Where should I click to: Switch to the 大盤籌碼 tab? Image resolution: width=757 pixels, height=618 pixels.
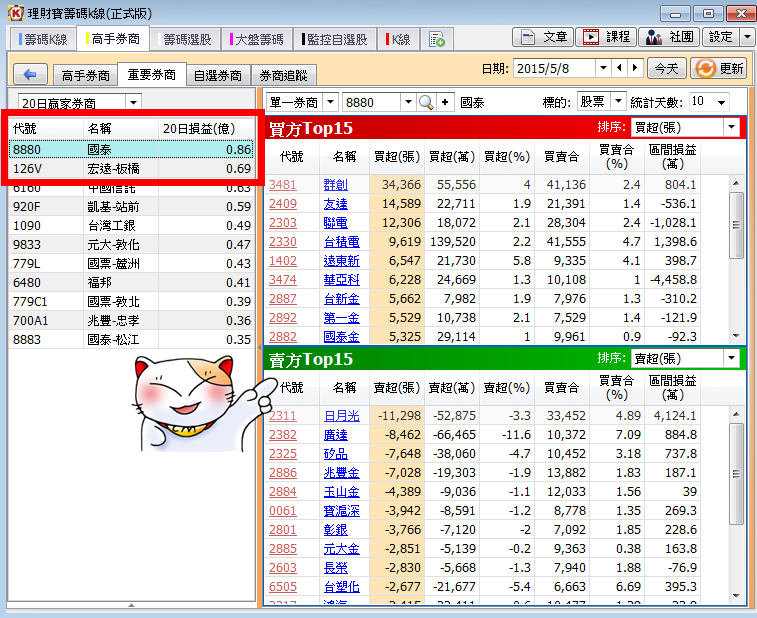(x=257, y=39)
